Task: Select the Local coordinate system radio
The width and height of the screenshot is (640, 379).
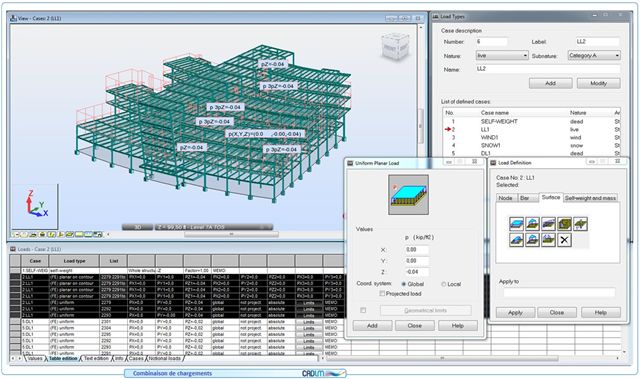Action: coord(443,284)
